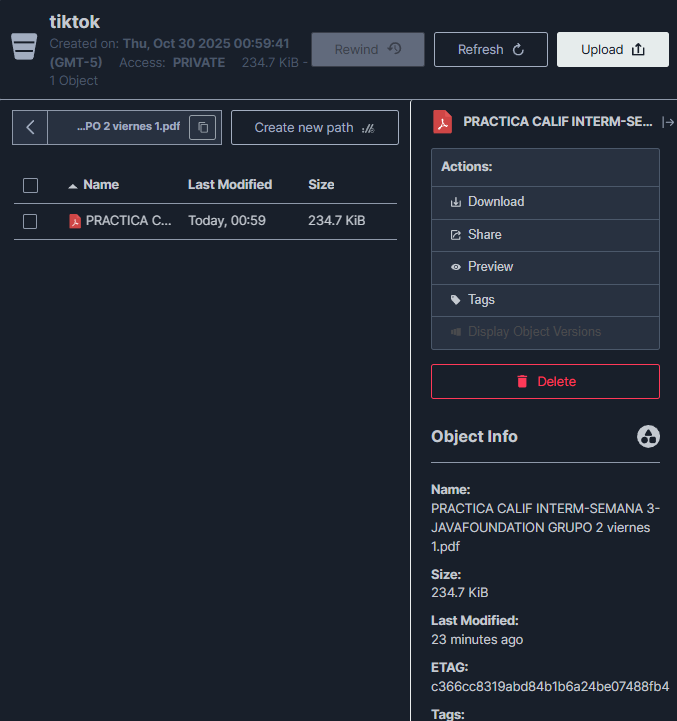Image resolution: width=677 pixels, height=721 pixels.
Task: Choose Share from the Actions list
Action: [x=484, y=234]
